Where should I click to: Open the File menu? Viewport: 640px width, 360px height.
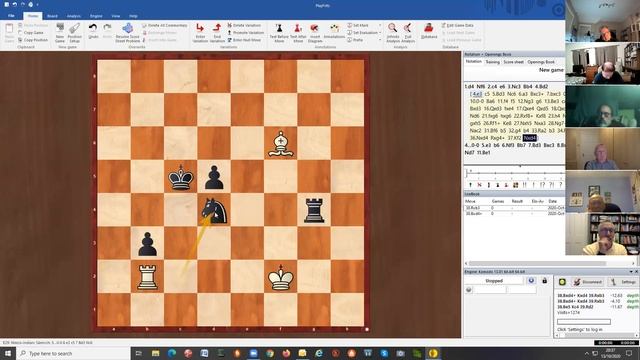11,16
